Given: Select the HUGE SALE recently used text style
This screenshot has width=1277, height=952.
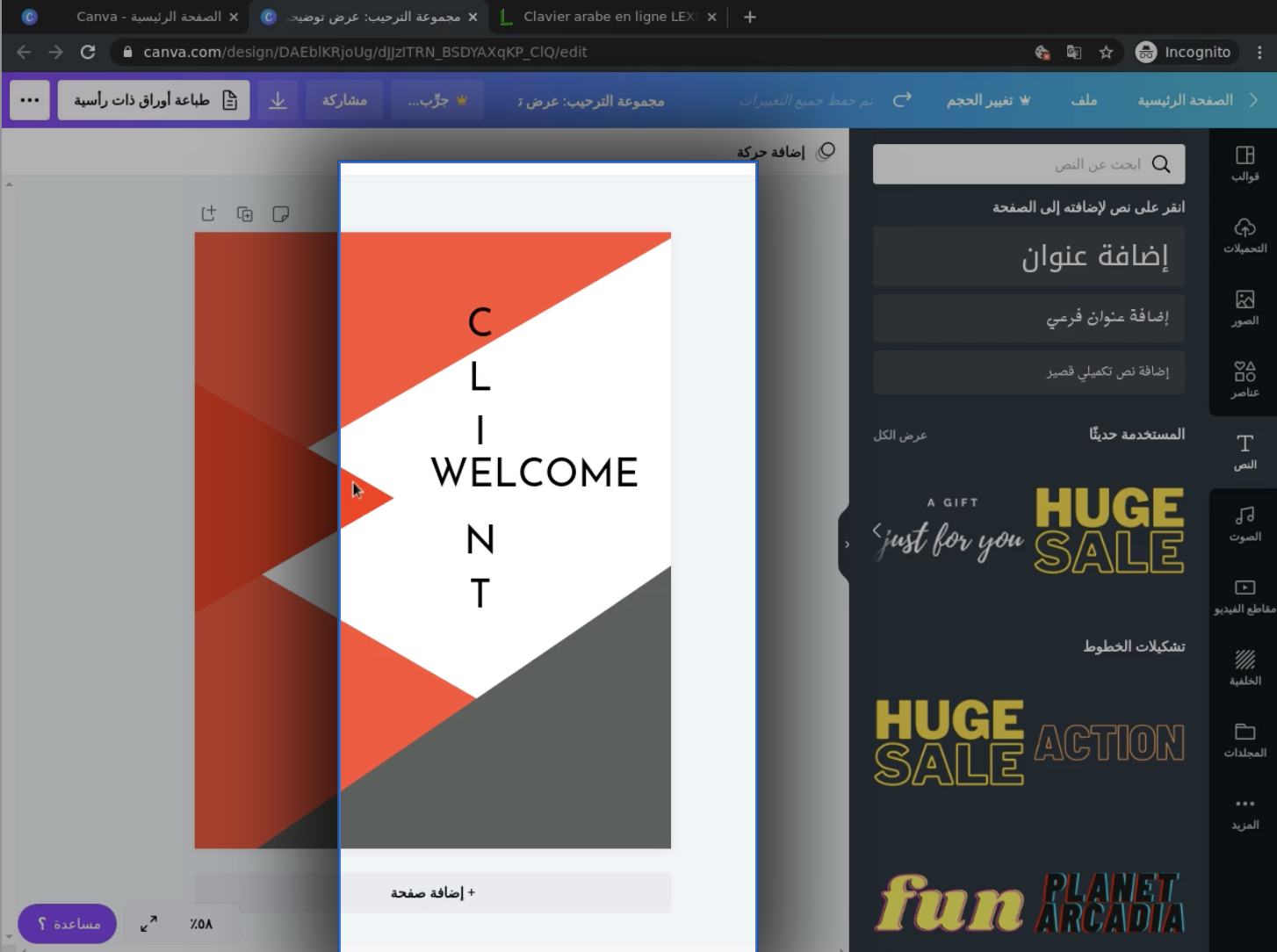Looking at the screenshot, I should (1109, 530).
